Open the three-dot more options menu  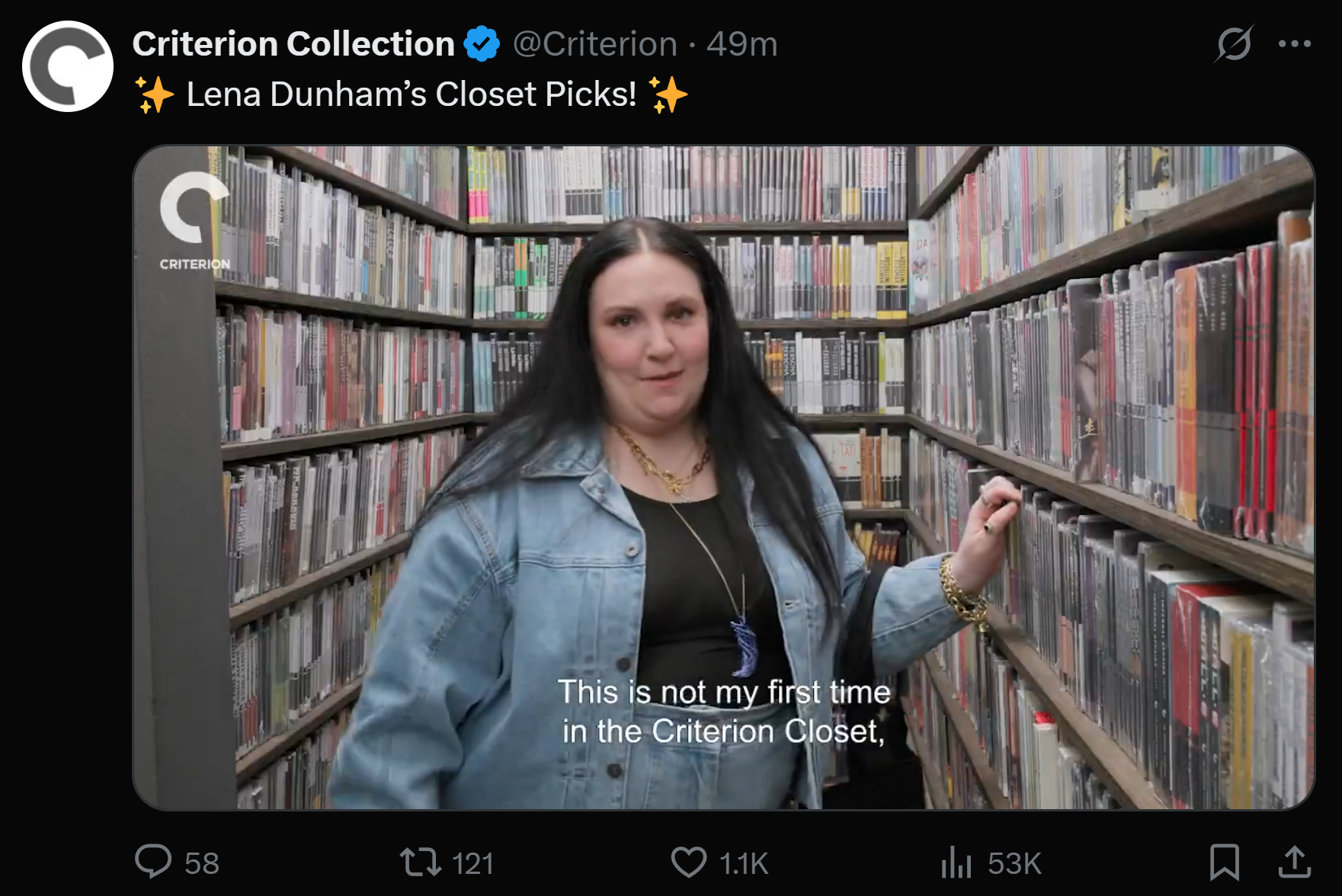tap(1295, 43)
